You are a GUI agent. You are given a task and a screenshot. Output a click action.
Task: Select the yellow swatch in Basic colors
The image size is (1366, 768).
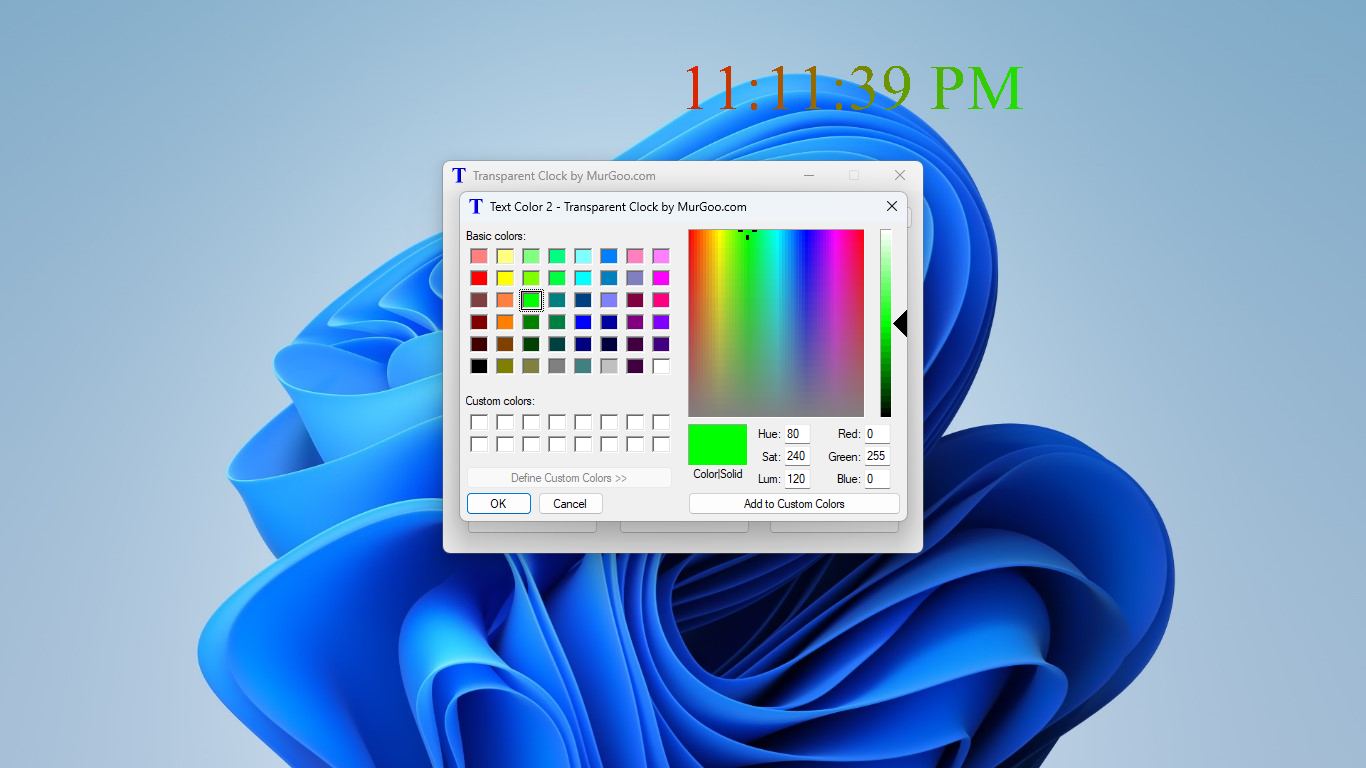[x=505, y=278]
